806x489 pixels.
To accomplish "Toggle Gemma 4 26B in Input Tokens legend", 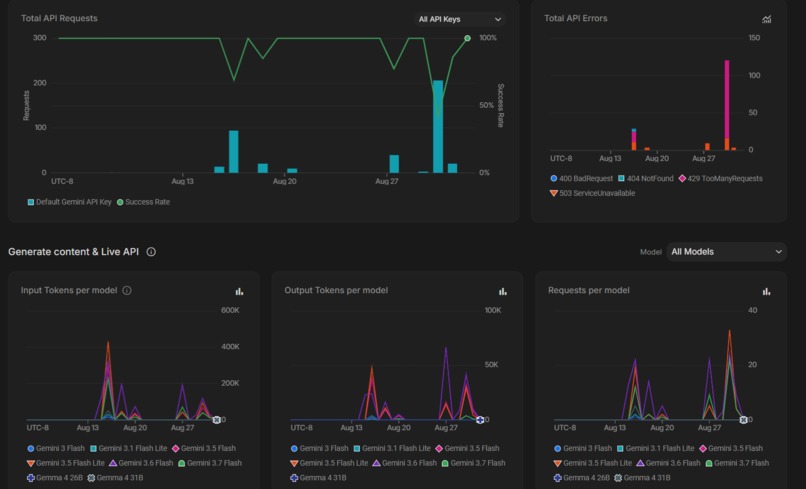I will pyautogui.click(x=55, y=478).
